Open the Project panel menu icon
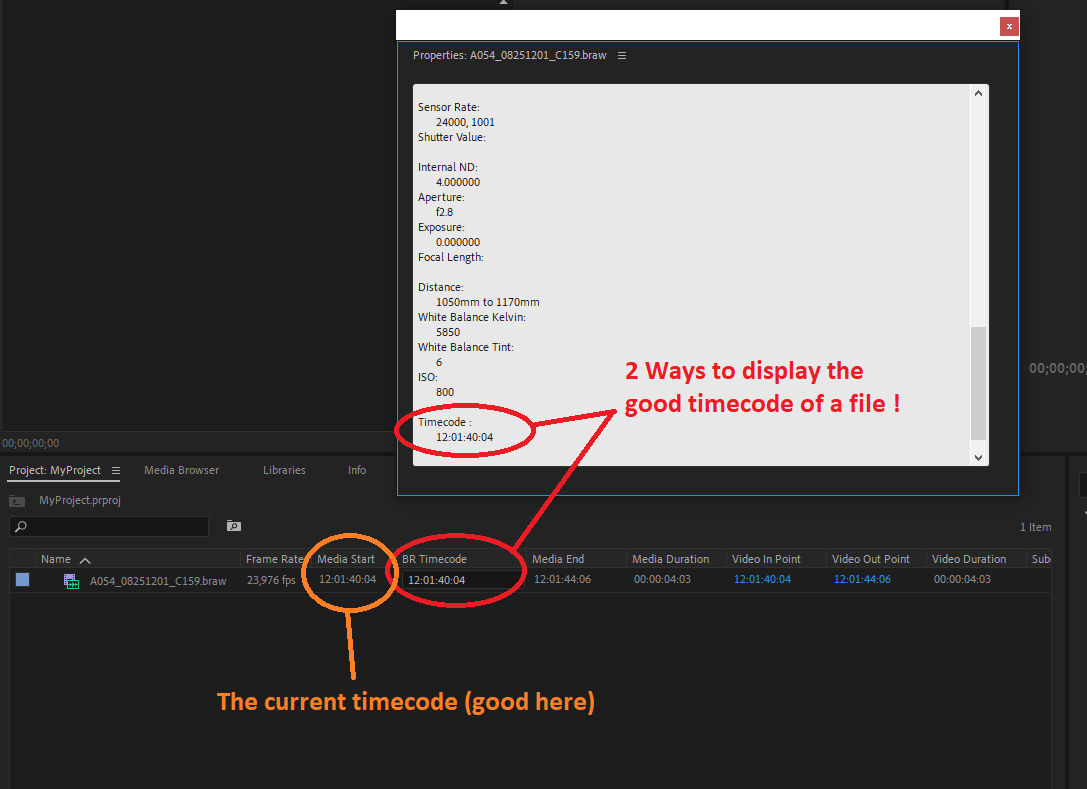Screen dimensions: 1087x789 point(117,470)
